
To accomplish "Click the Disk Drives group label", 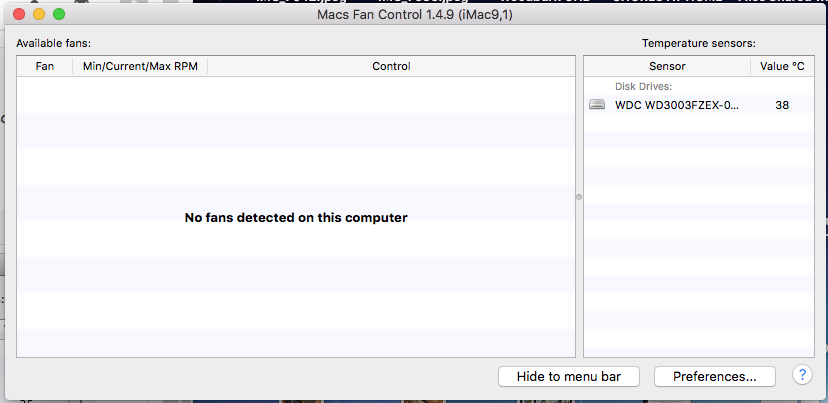I will (x=643, y=86).
